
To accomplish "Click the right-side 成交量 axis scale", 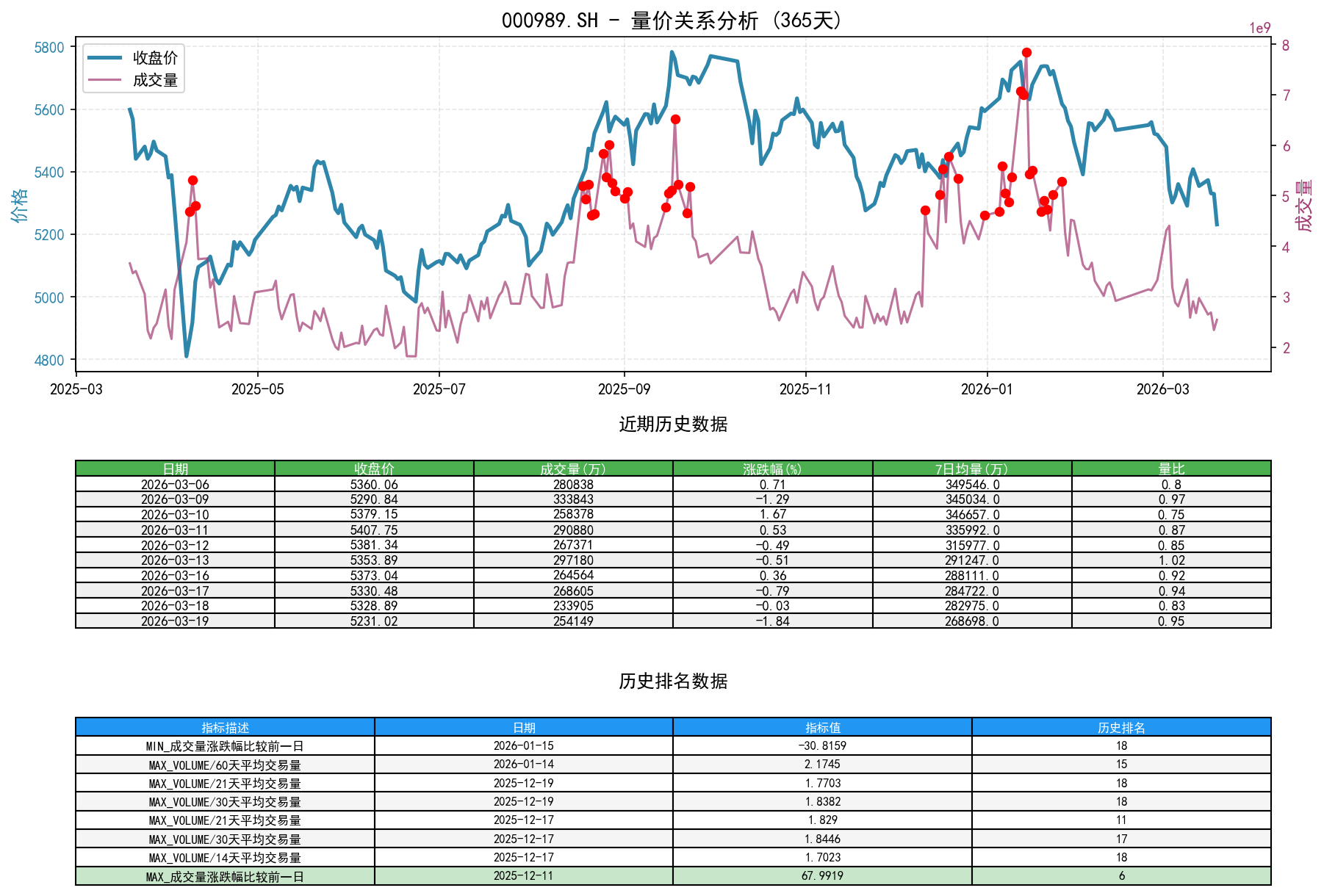I will tap(1303, 206).
